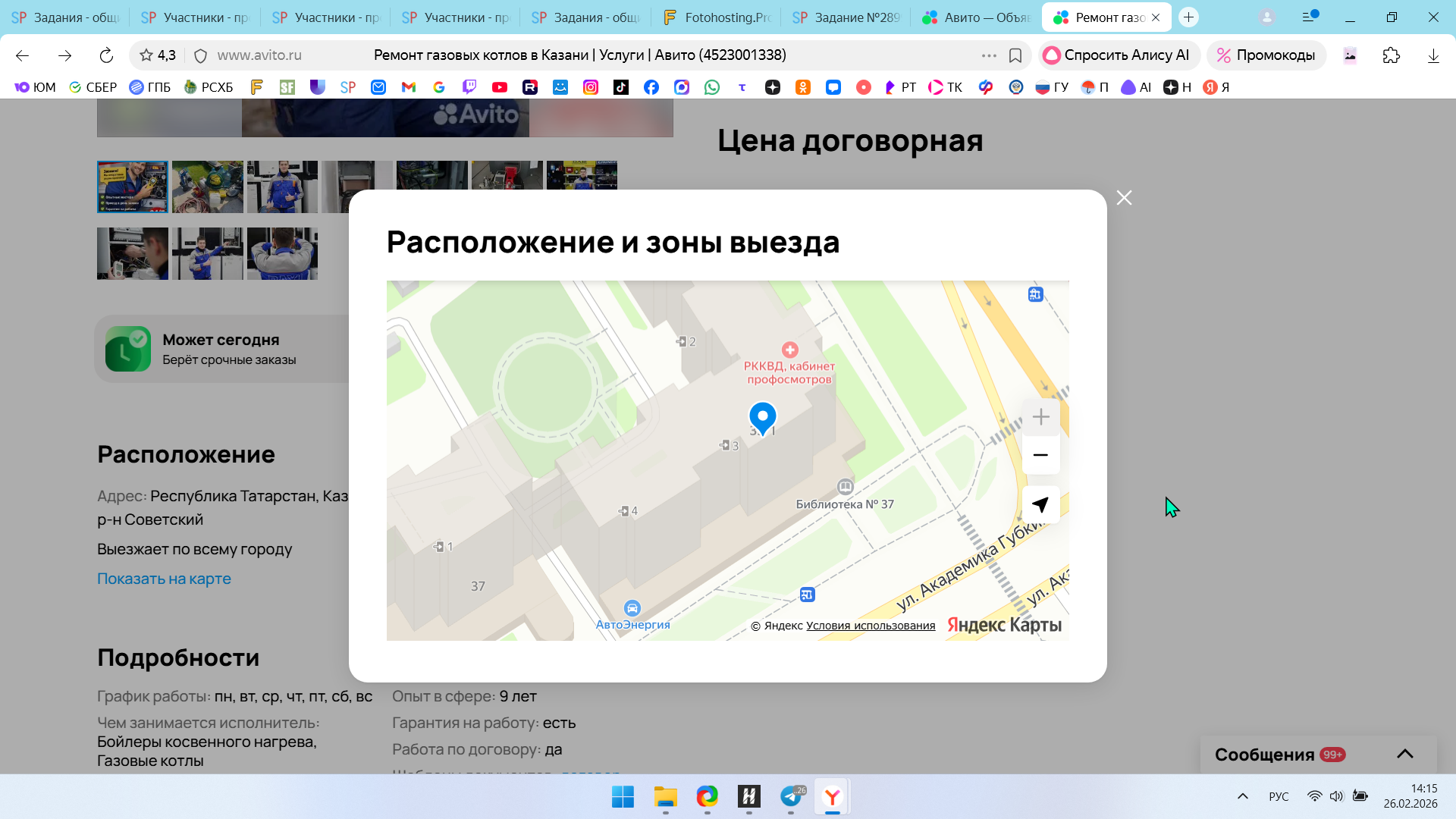Switch to the Fotohosting.Pro tab

click(x=717, y=17)
